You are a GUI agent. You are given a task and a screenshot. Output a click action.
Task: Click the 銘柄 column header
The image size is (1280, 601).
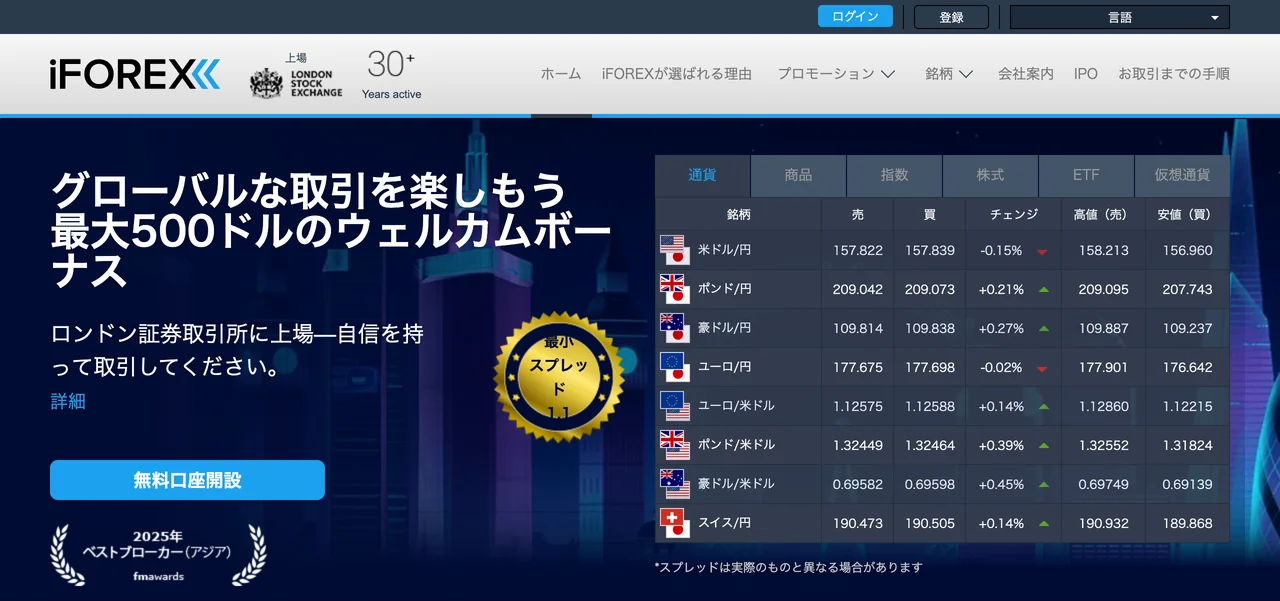(739, 214)
